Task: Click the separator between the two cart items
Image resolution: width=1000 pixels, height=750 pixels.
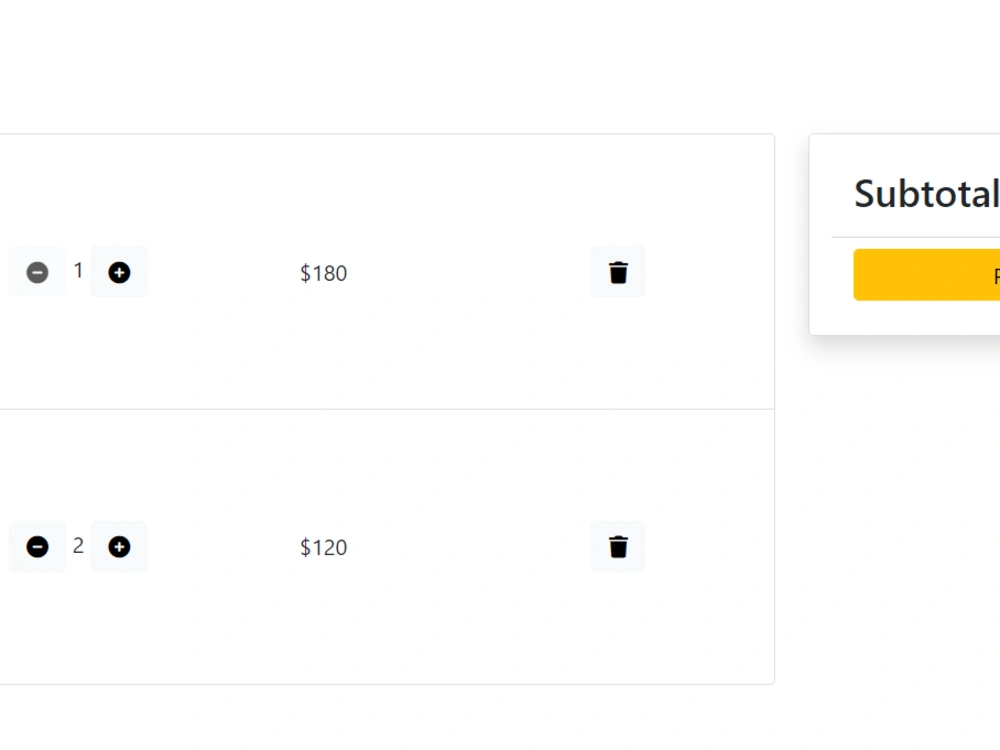Action: pyautogui.click(x=387, y=409)
